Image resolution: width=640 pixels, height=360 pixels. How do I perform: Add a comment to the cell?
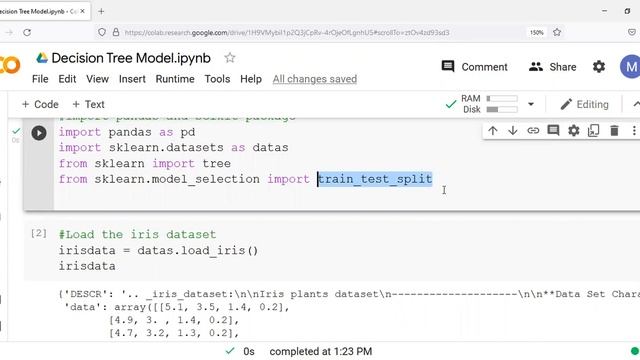[x=553, y=131]
